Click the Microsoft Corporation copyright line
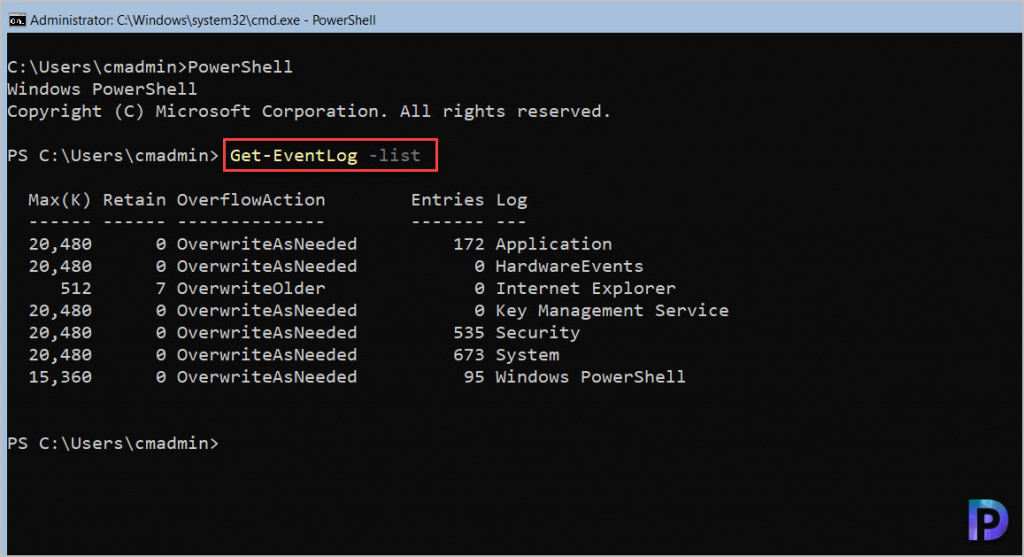 click(x=309, y=112)
